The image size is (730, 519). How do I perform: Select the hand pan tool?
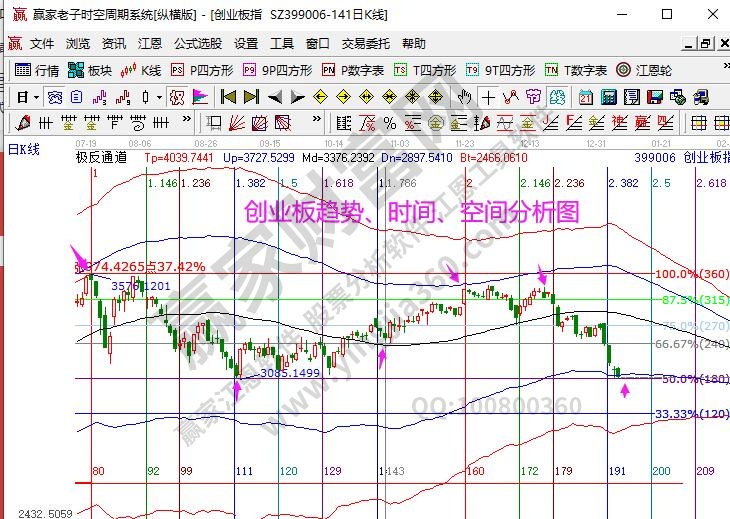(464, 97)
